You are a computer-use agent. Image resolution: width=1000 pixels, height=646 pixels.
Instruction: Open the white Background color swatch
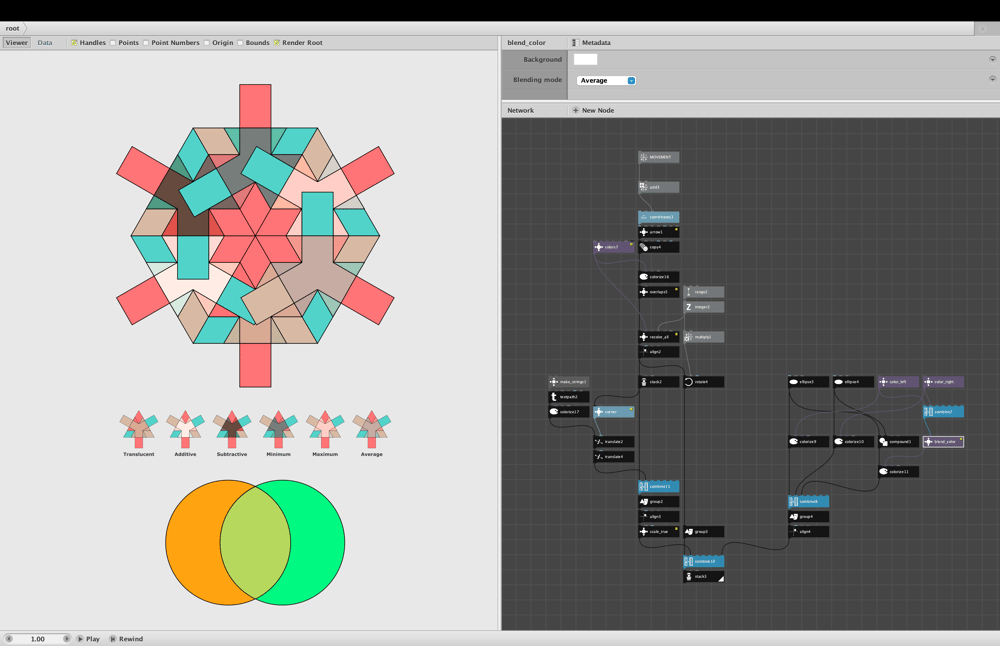pos(585,59)
